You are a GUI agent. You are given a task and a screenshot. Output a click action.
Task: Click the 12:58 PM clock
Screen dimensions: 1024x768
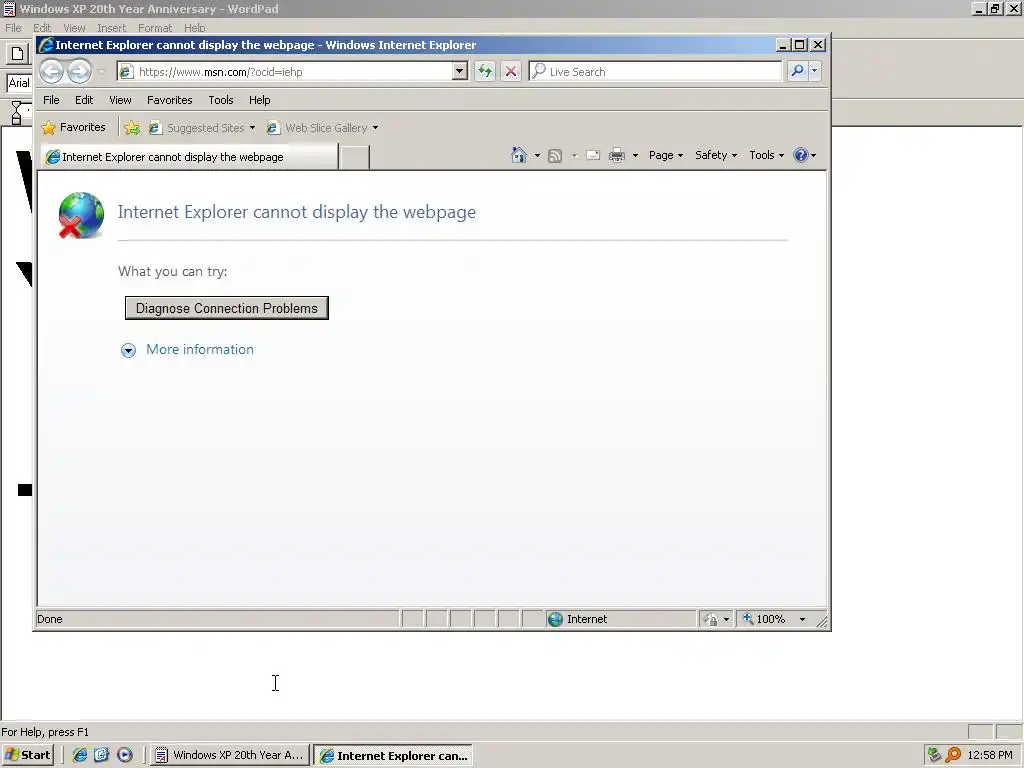click(990, 755)
